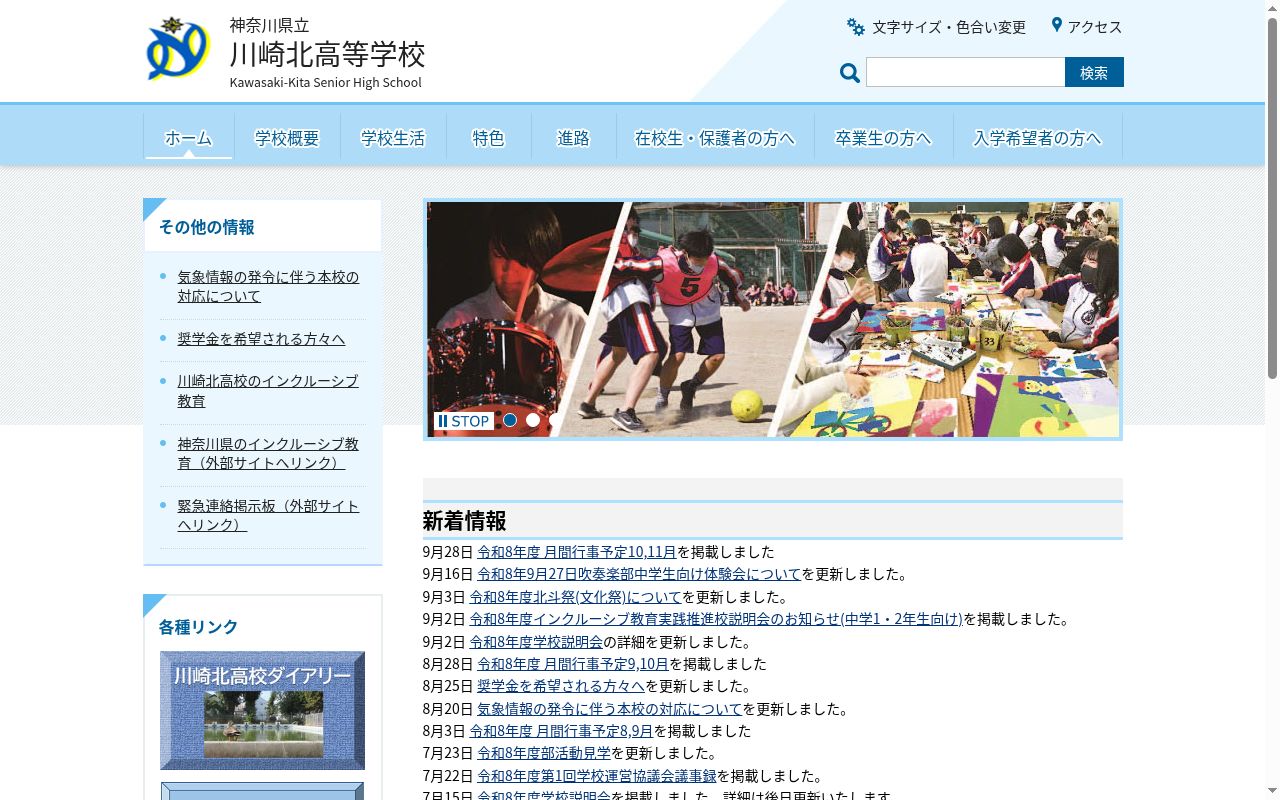1280x800 pixels.
Task: Open インクルーシブ教育実践推進校説明会のお知らせ link
Action: [x=716, y=619]
